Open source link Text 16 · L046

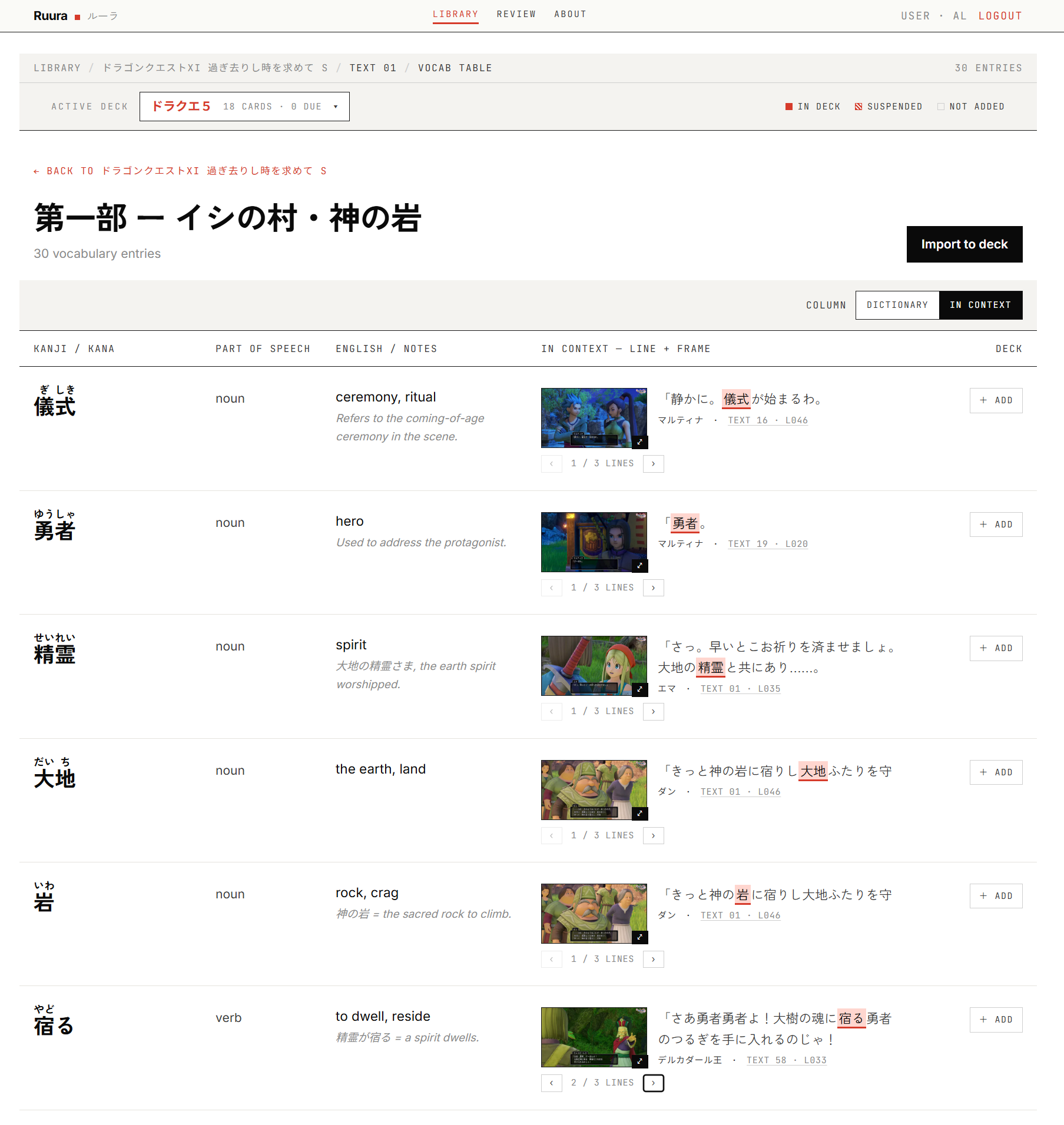pyautogui.click(x=768, y=420)
